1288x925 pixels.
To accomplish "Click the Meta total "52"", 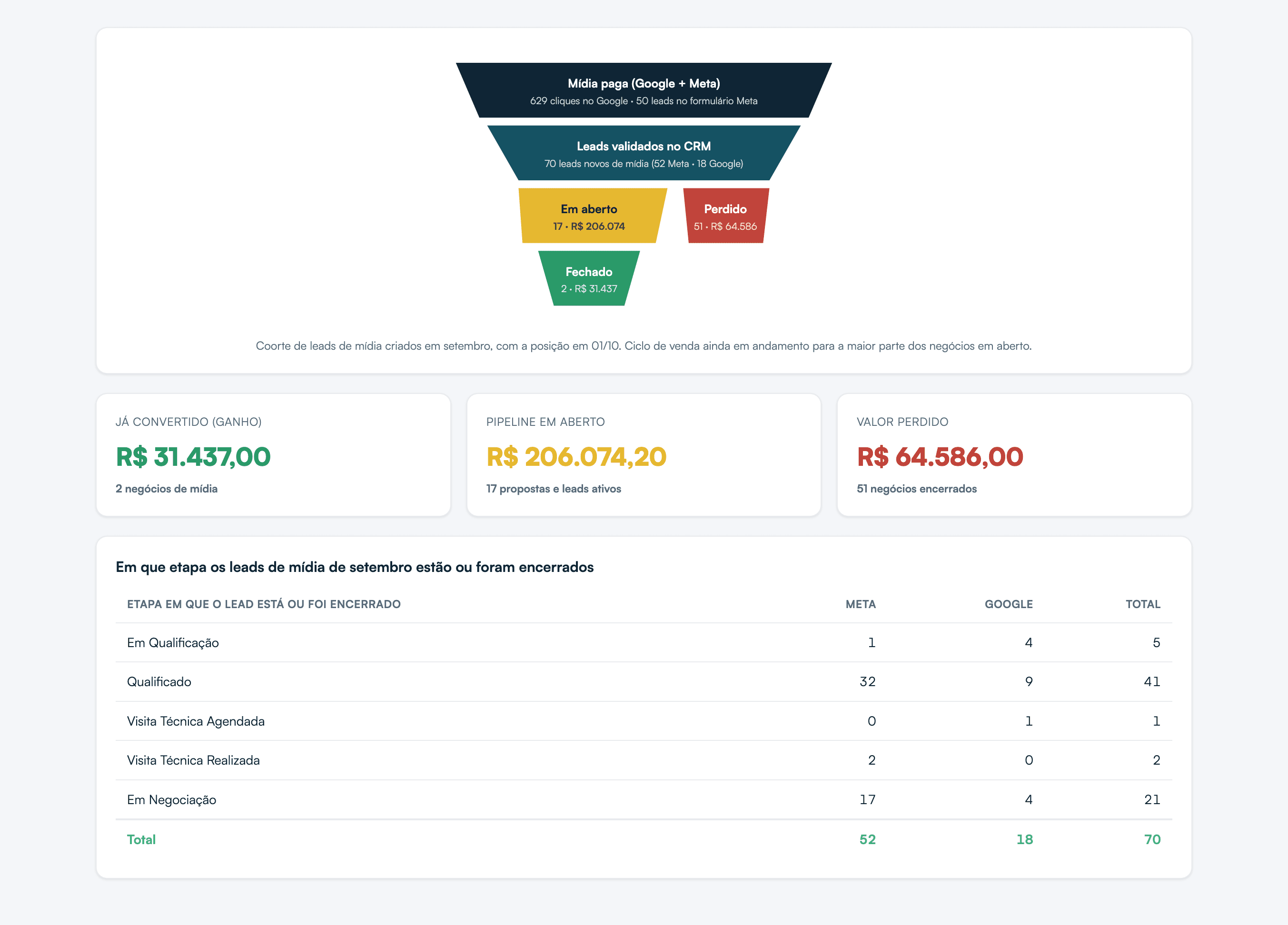I will tap(867, 839).
